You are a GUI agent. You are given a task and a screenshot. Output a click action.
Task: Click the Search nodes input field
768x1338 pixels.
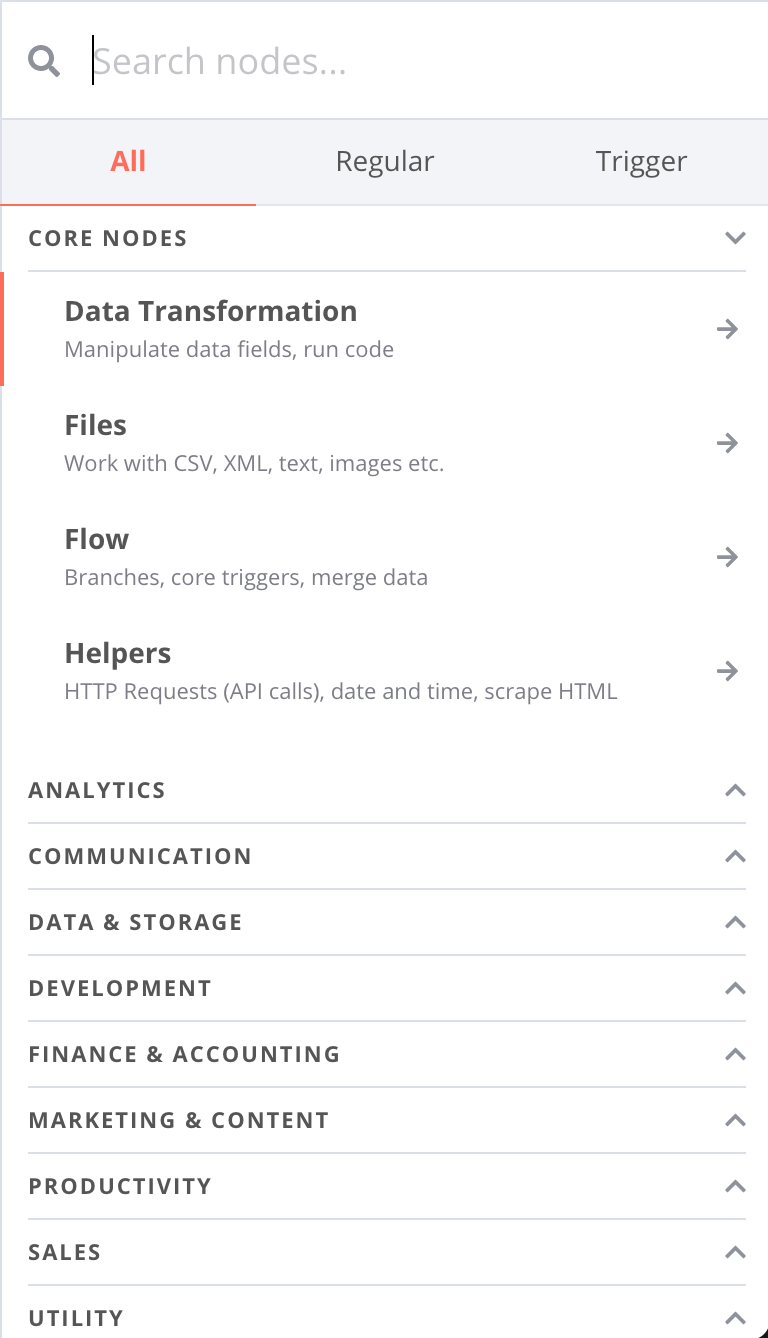point(300,60)
